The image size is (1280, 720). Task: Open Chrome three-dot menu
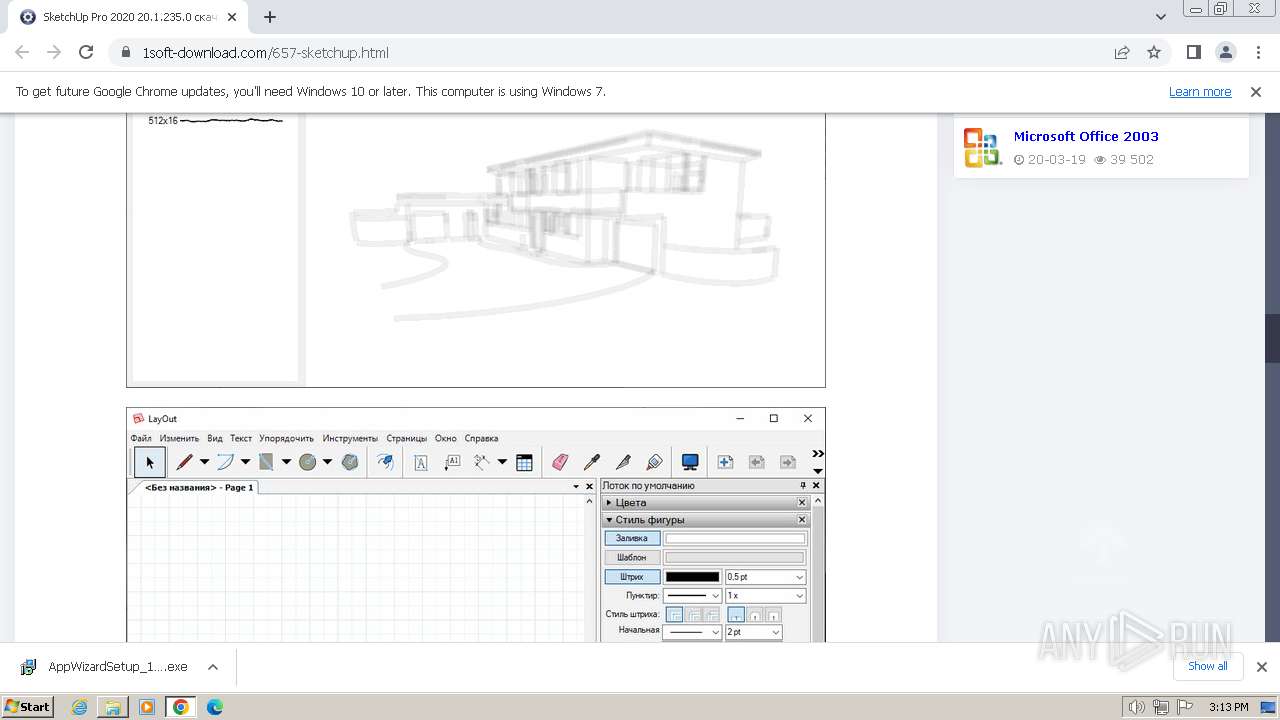(1257, 52)
